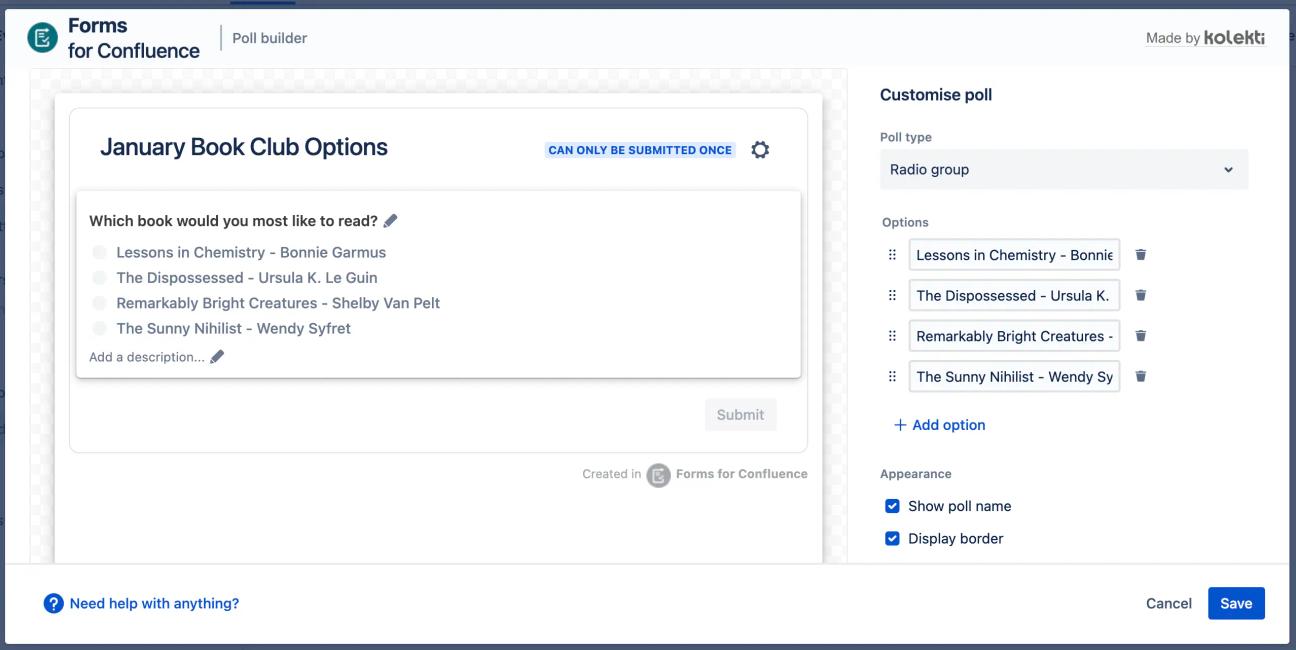The width and height of the screenshot is (1296, 650).
Task: Uncheck Show poll name checkbox
Action: pyautogui.click(x=893, y=506)
